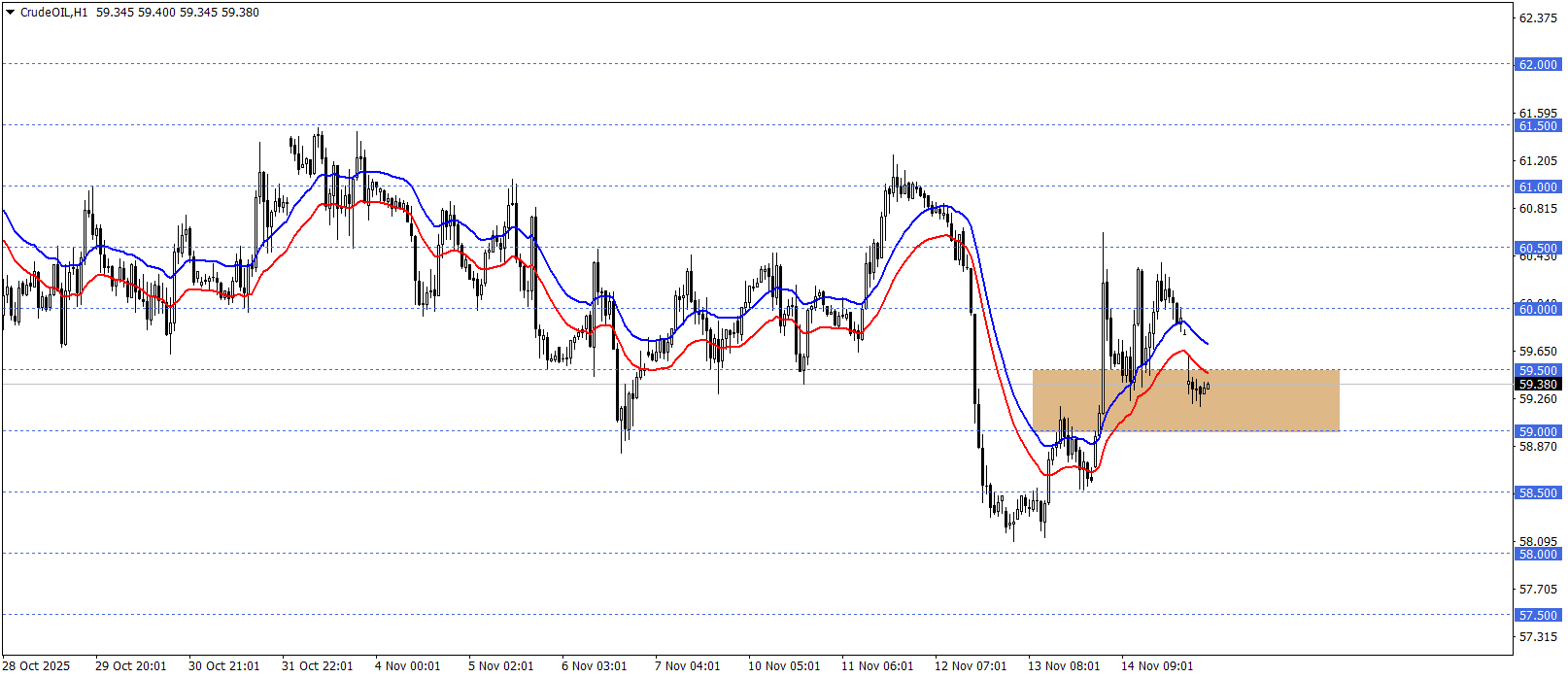
Task: Select the orange shaded rectangle zone
Action: click(1263, 400)
